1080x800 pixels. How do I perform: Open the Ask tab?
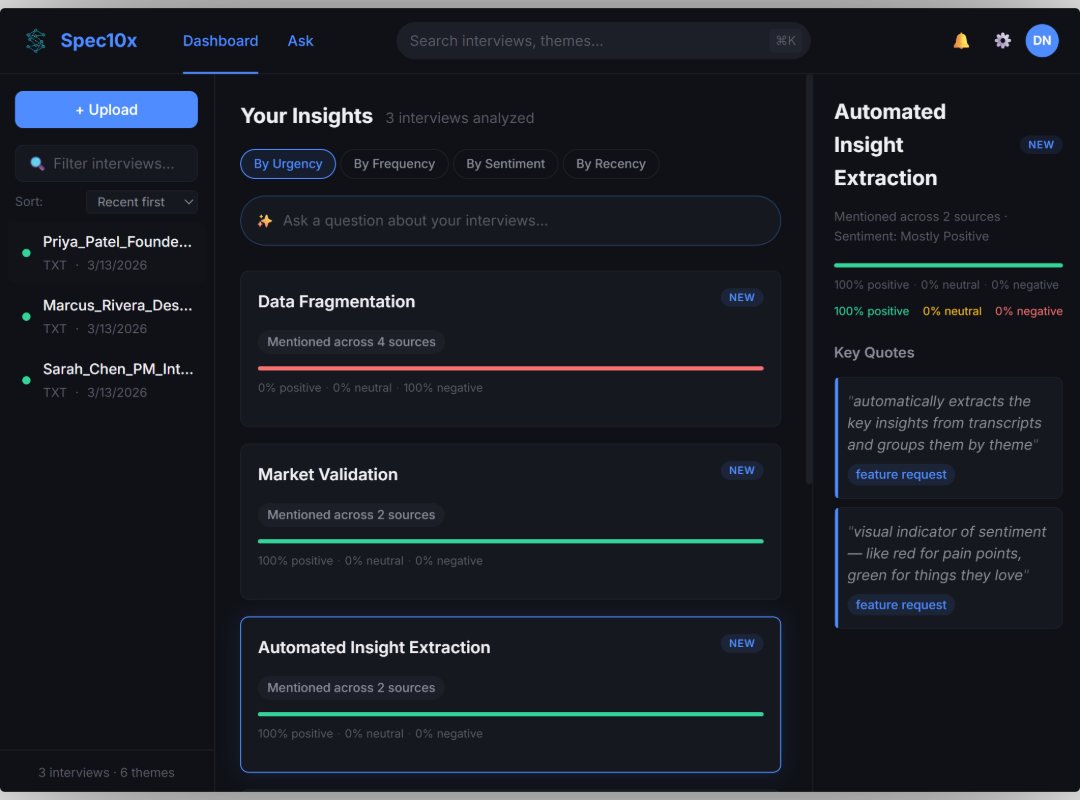click(300, 41)
